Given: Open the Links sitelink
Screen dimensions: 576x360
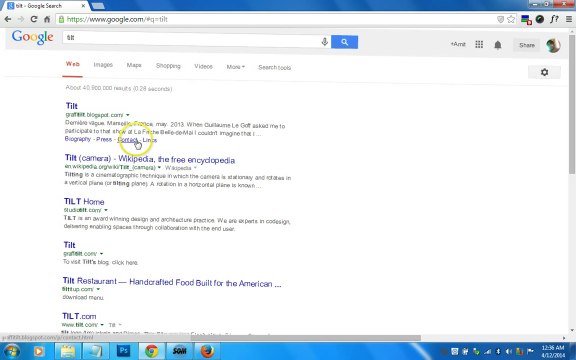Looking at the screenshot, I should coord(150,140).
